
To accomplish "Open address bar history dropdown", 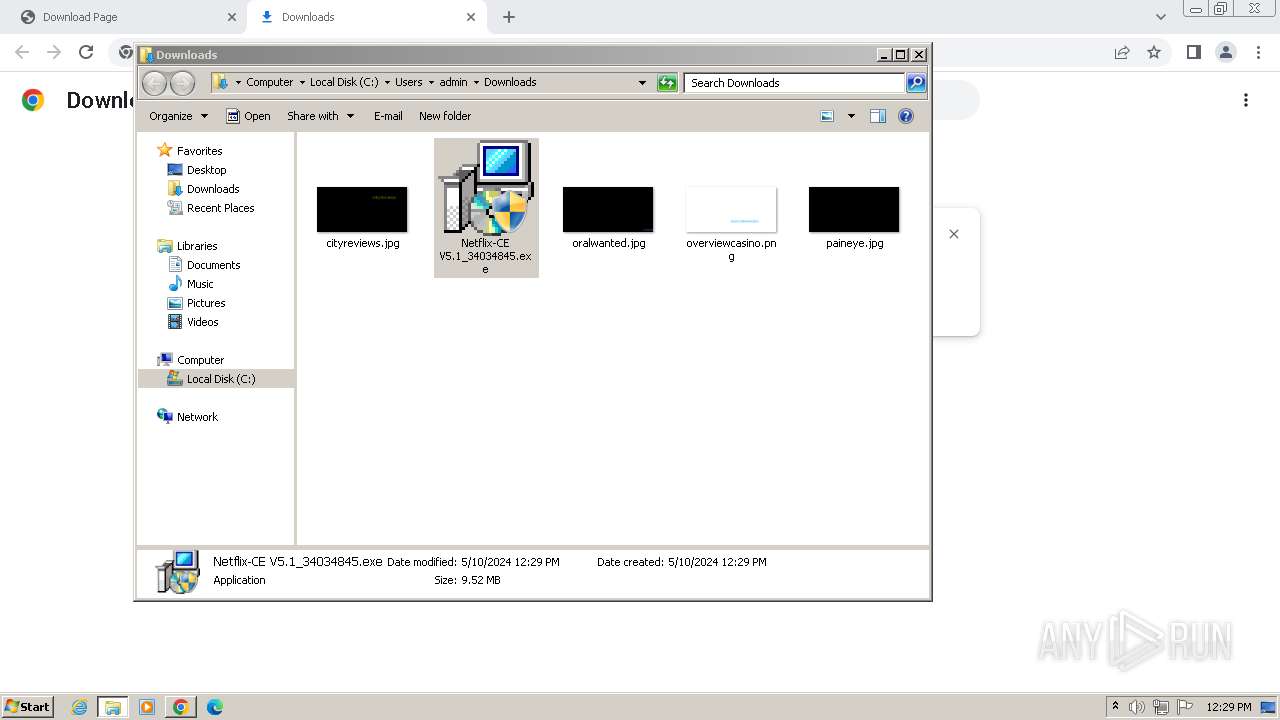I will [642, 83].
